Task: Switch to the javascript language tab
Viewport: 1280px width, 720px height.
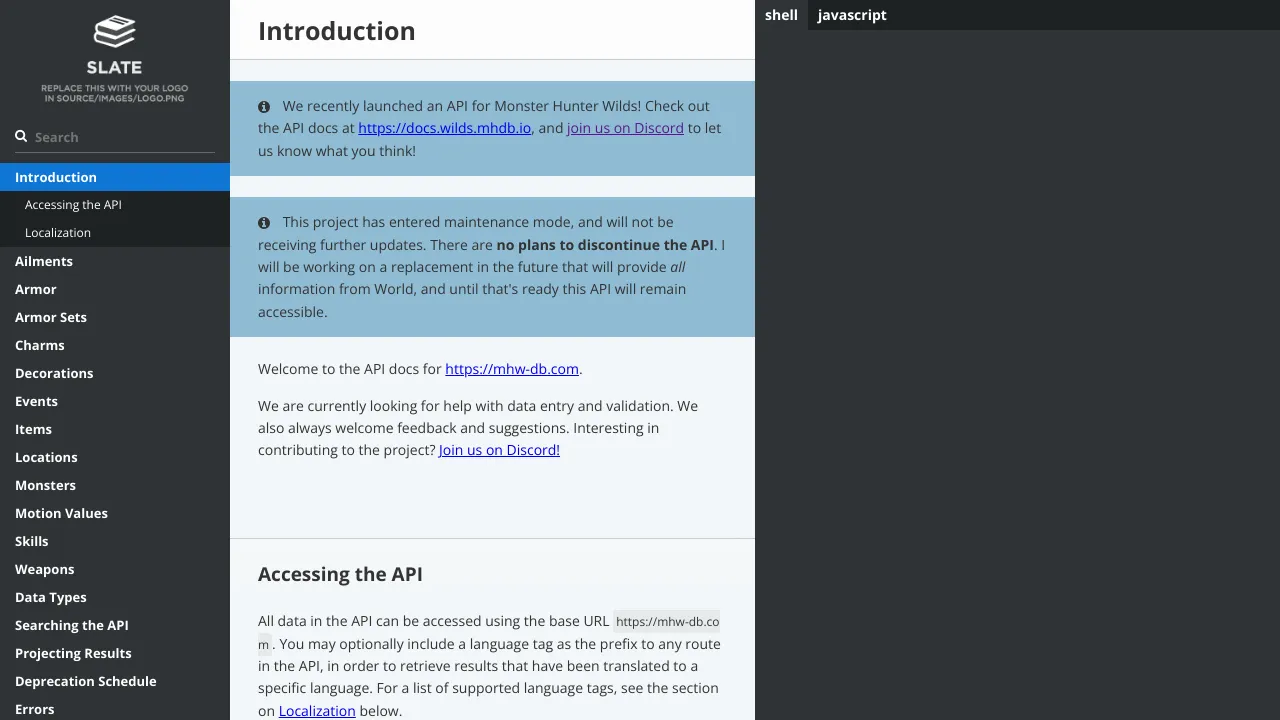Action: (x=852, y=15)
